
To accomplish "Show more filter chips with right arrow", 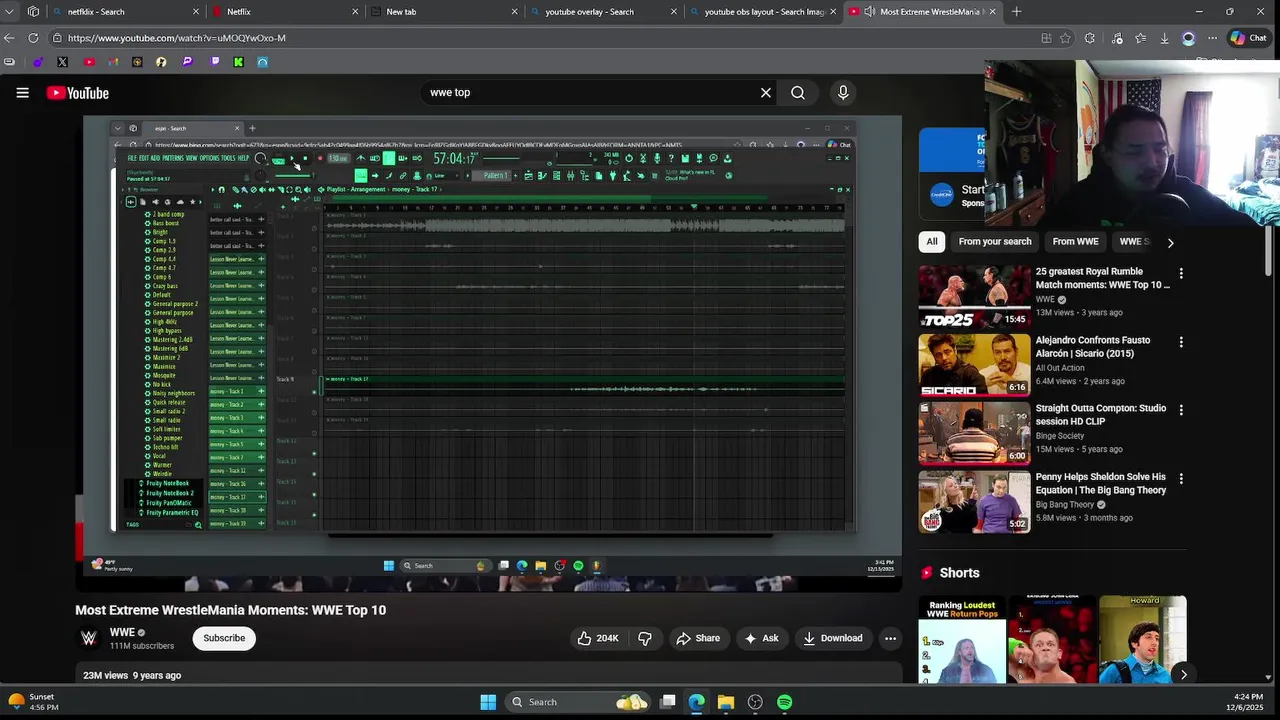I will (x=1170, y=242).
